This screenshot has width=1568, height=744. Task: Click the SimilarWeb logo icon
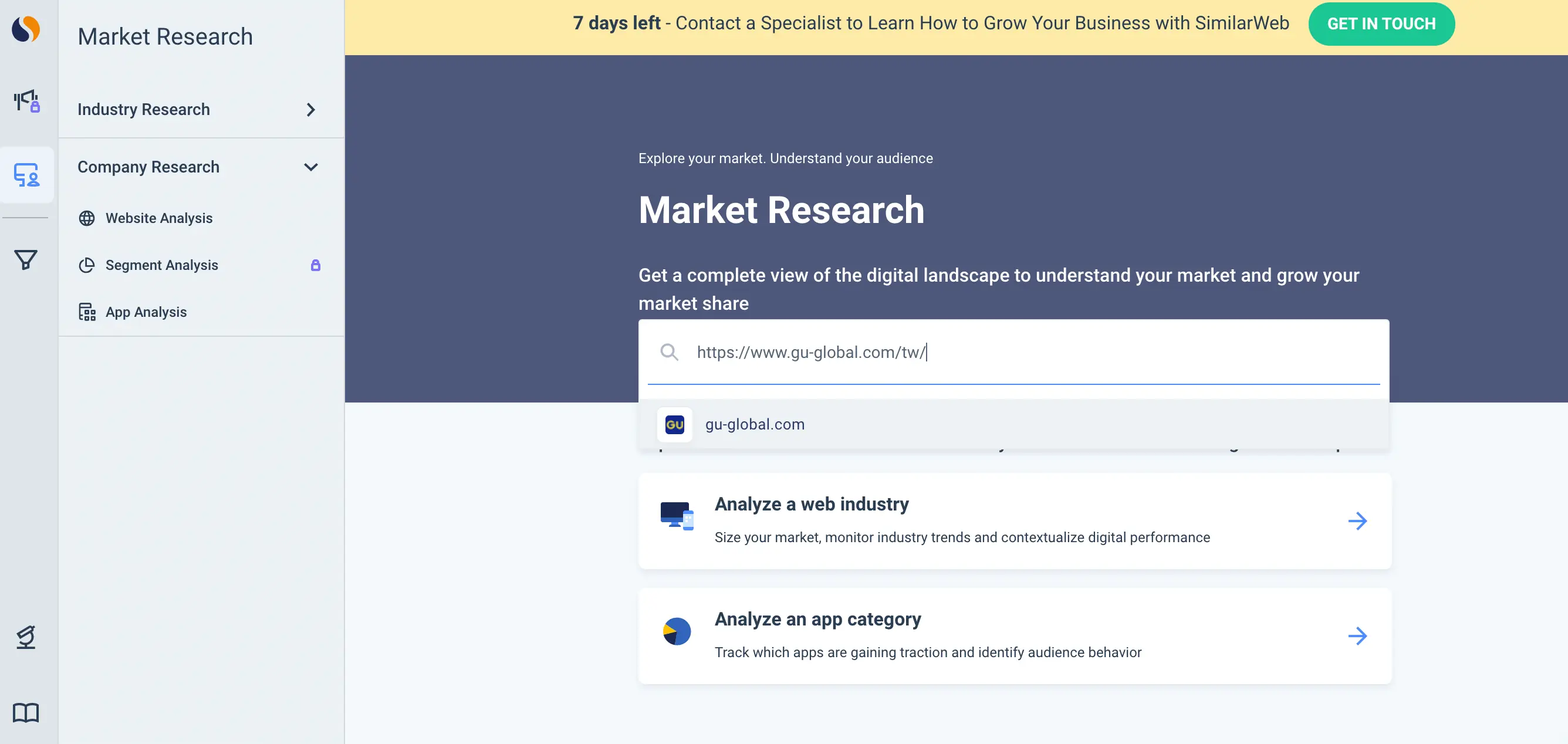click(x=26, y=29)
